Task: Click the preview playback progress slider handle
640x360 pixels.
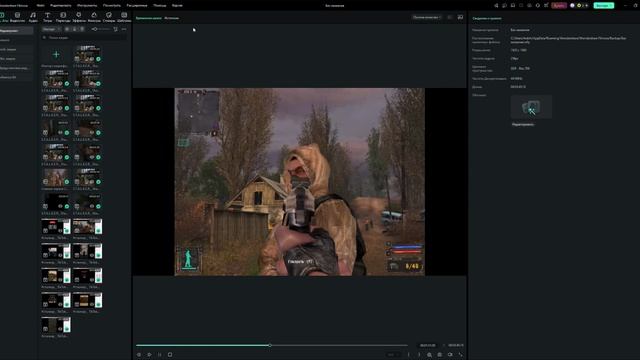Action: [x=270, y=345]
